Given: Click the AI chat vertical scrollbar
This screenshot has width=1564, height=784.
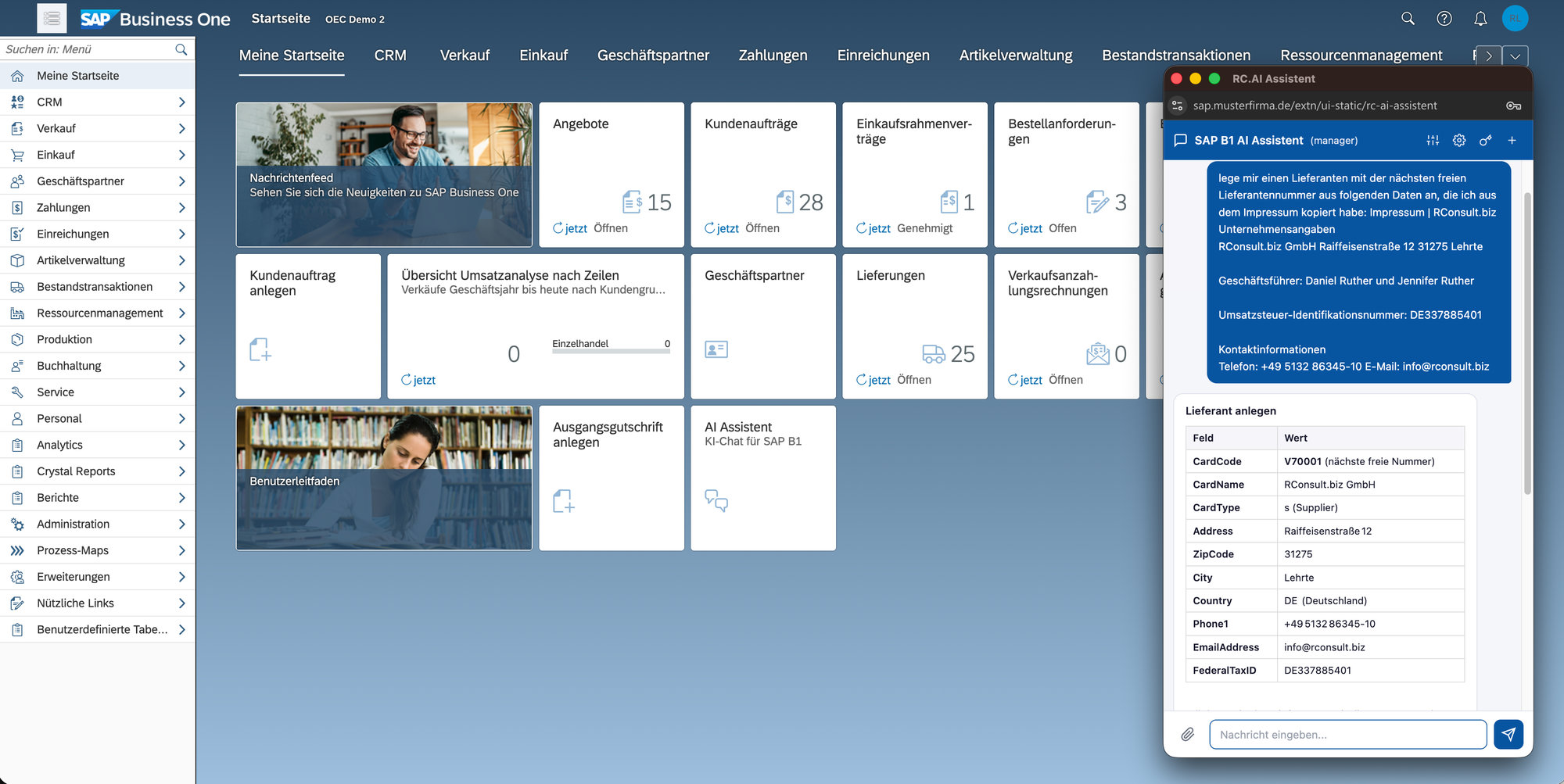Looking at the screenshot, I should (x=1527, y=344).
